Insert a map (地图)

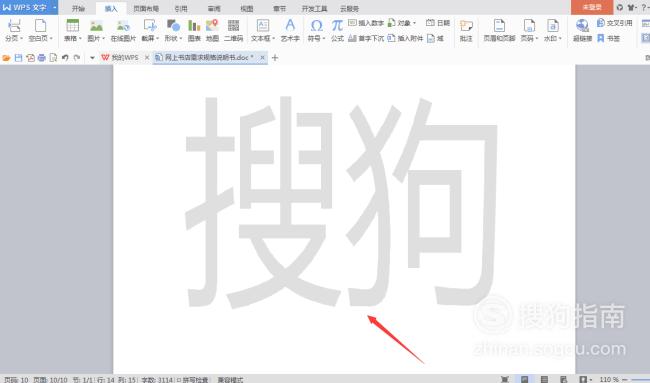pos(212,30)
